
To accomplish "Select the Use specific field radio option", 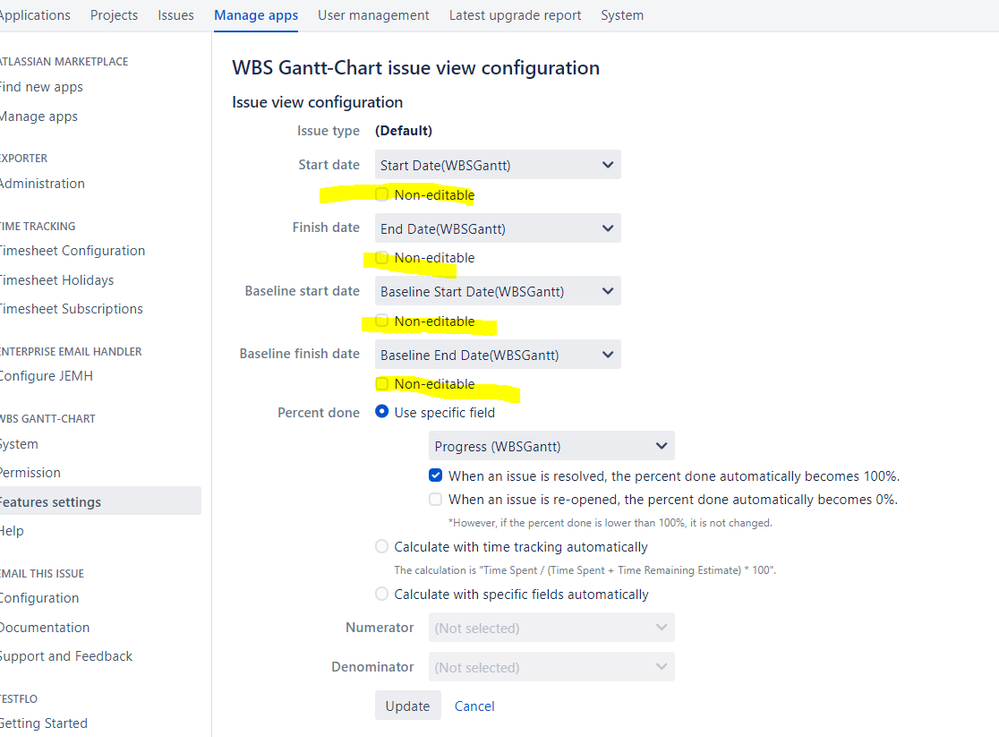I will coord(382,411).
